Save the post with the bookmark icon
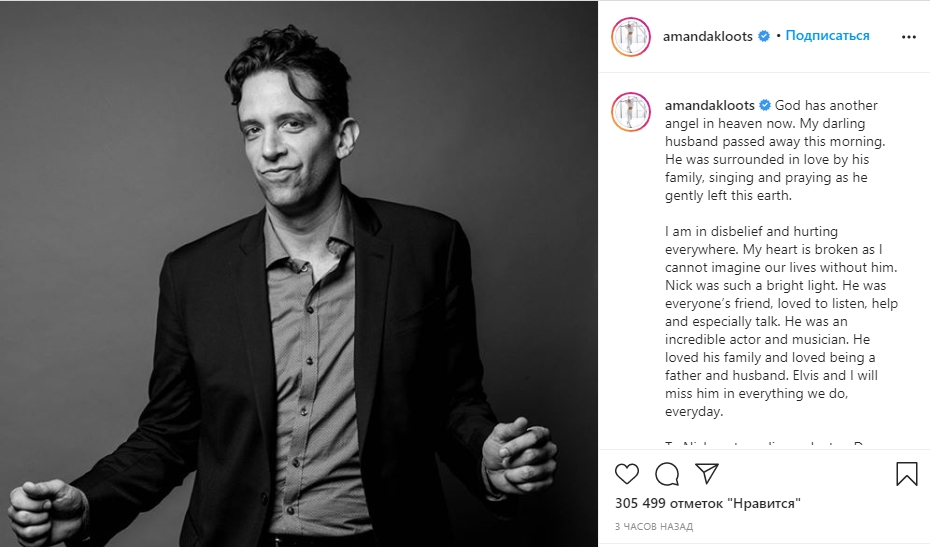Viewport: 930px width, 547px height. click(x=906, y=473)
